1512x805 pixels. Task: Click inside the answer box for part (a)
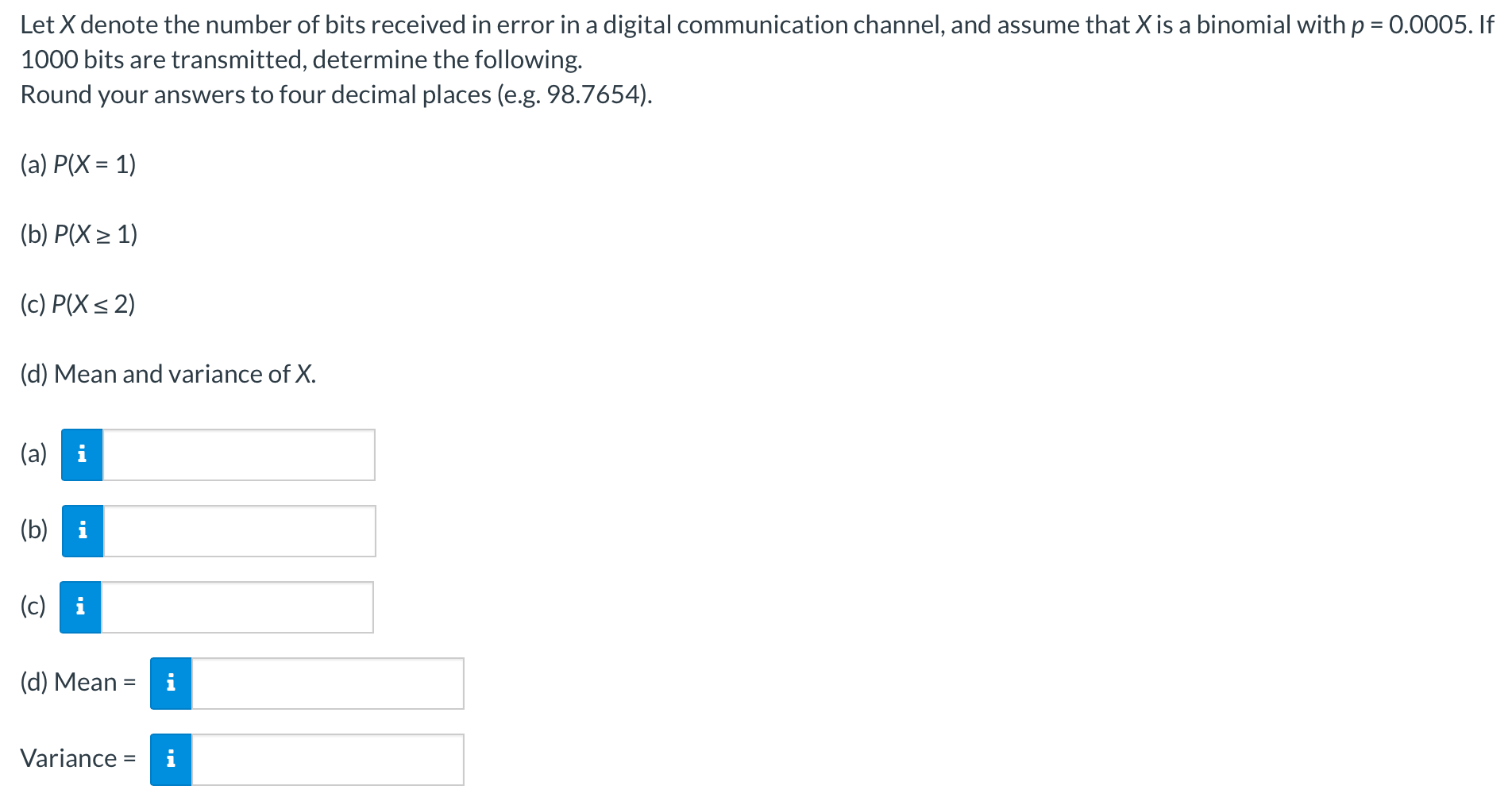pyautogui.click(x=238, y=454)
